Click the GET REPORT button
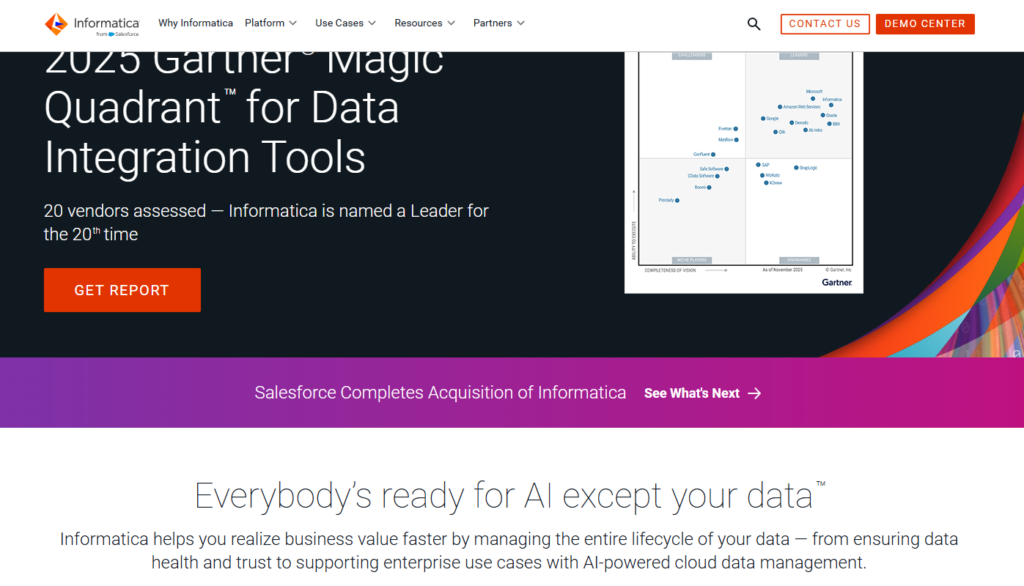Viewport: 1024px width, 586px height. click(122, 290)
